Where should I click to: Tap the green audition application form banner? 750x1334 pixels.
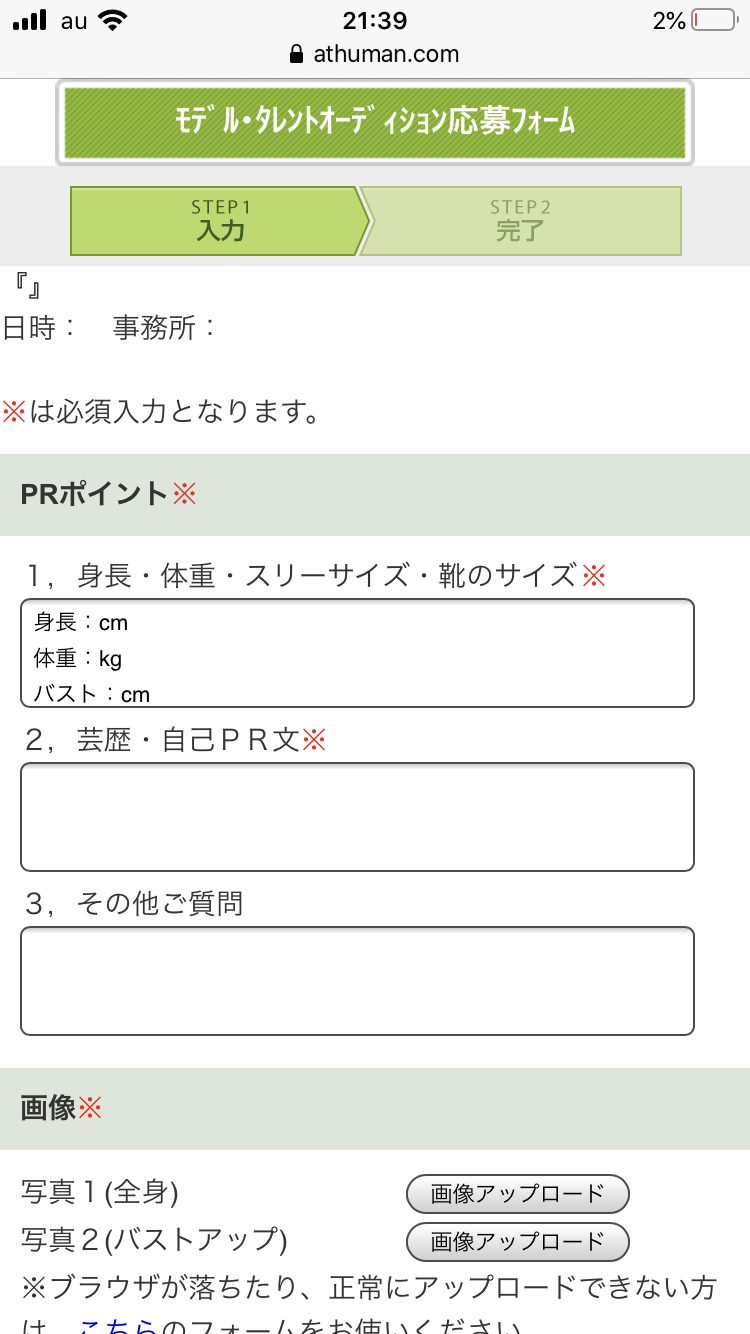(x=375, y=122)
